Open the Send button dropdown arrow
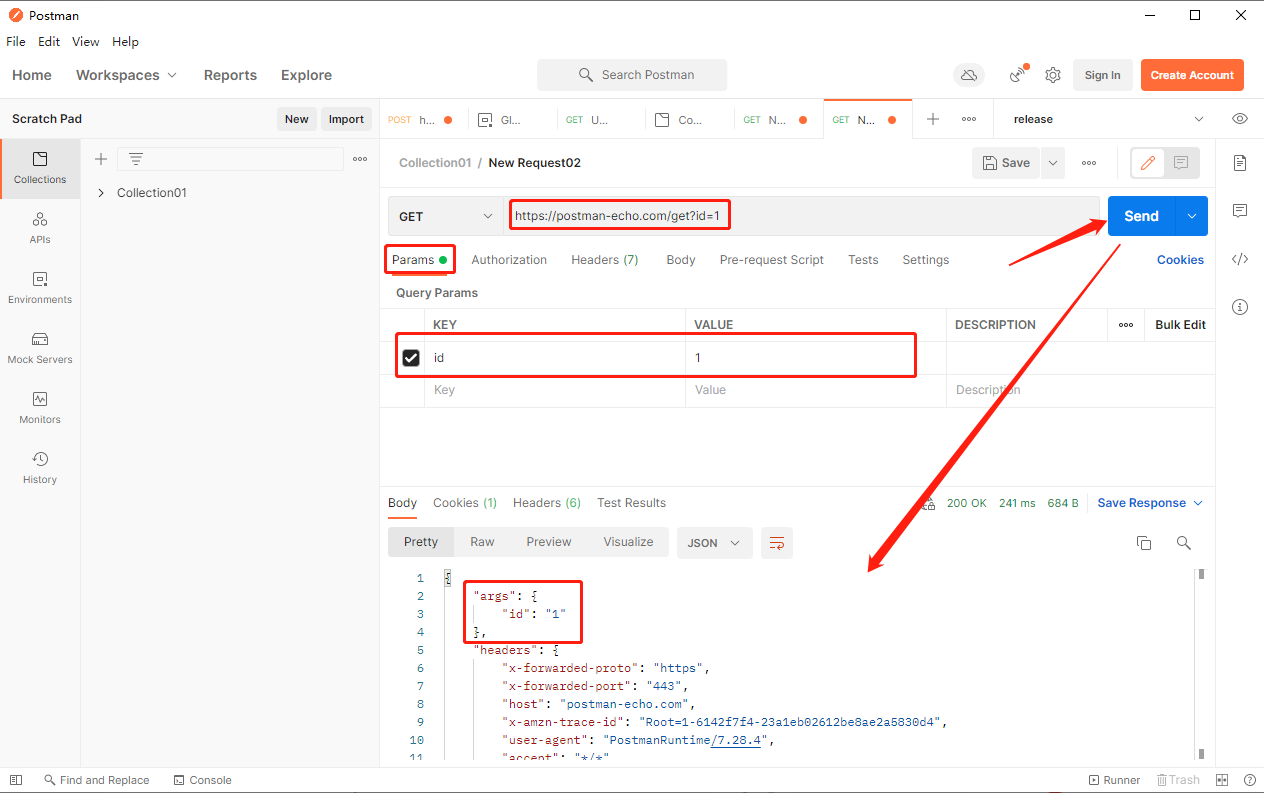The image size is (1264, 793). pos(1191,216)
